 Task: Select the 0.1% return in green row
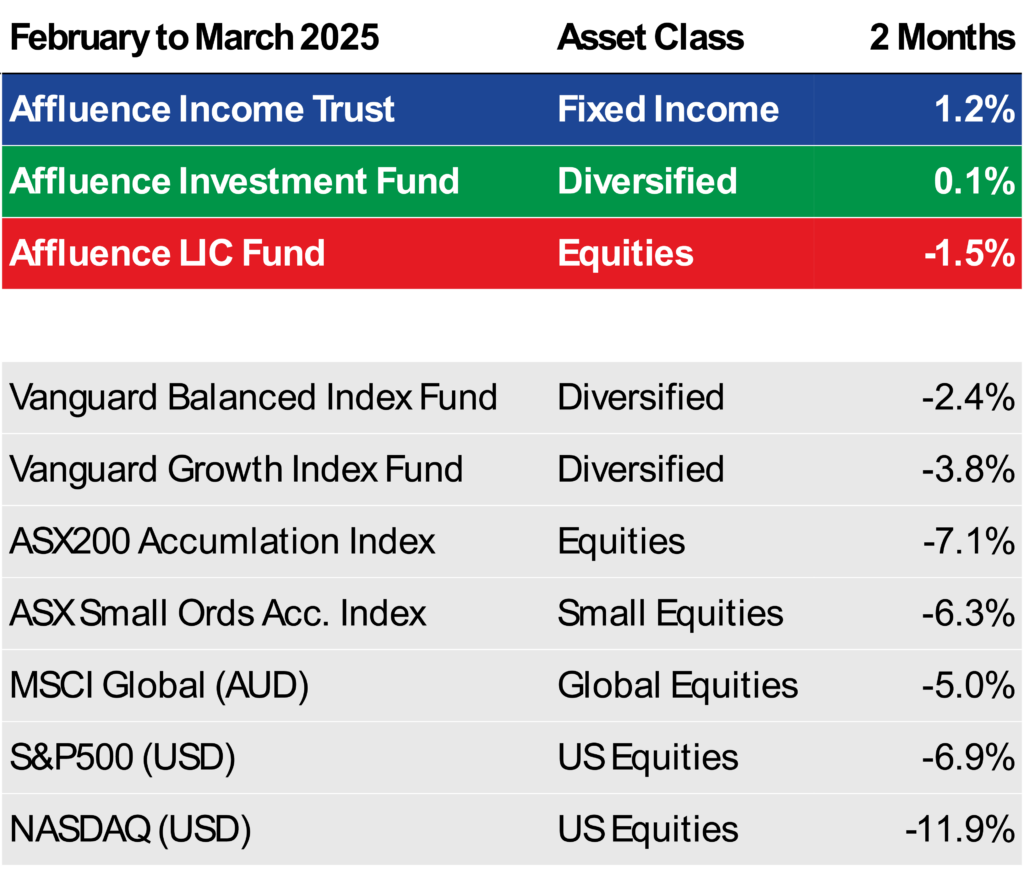[x=974, y=181]
